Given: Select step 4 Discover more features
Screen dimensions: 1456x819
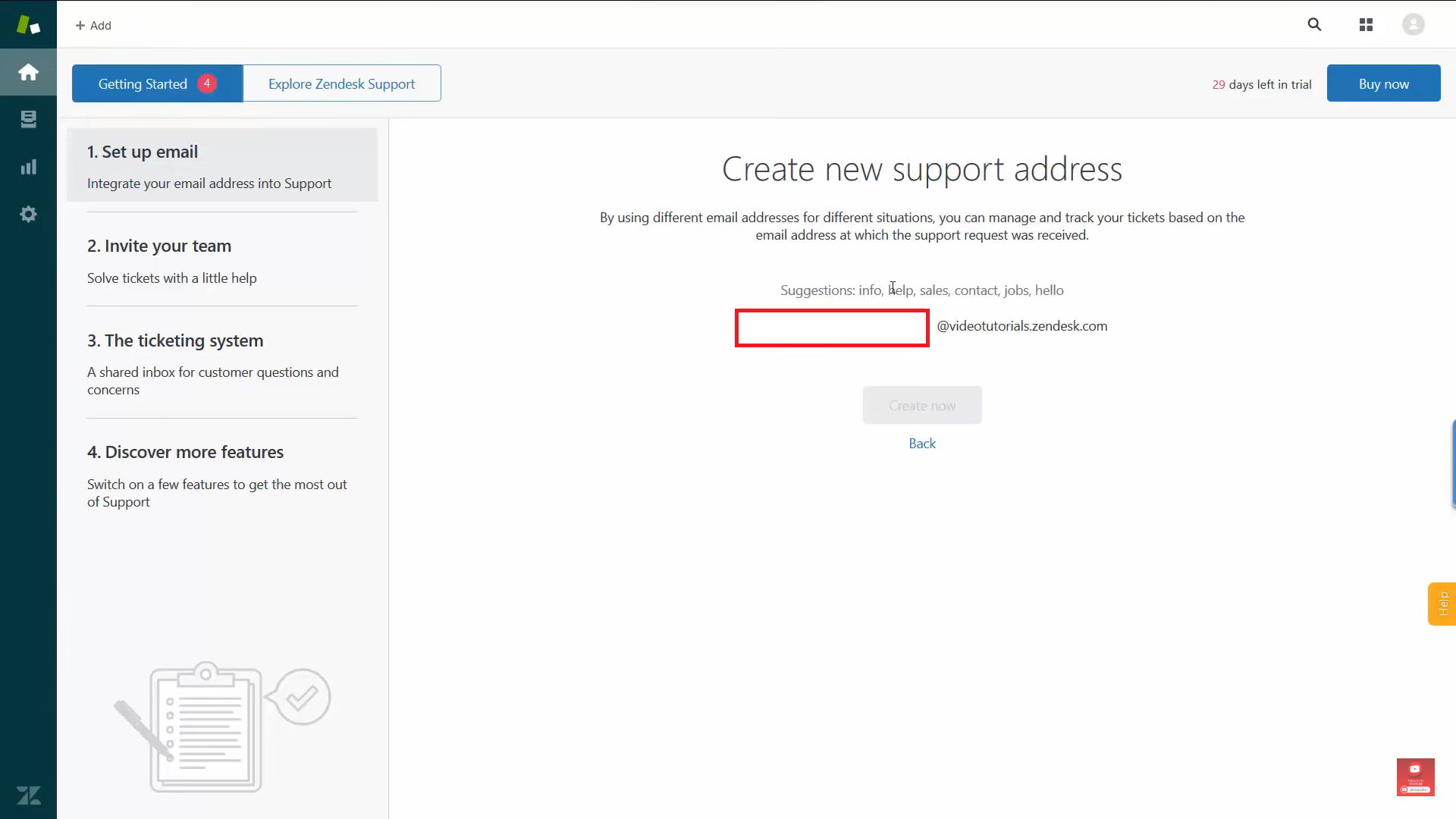Looking at the screenshot, I should click(222, 475).
